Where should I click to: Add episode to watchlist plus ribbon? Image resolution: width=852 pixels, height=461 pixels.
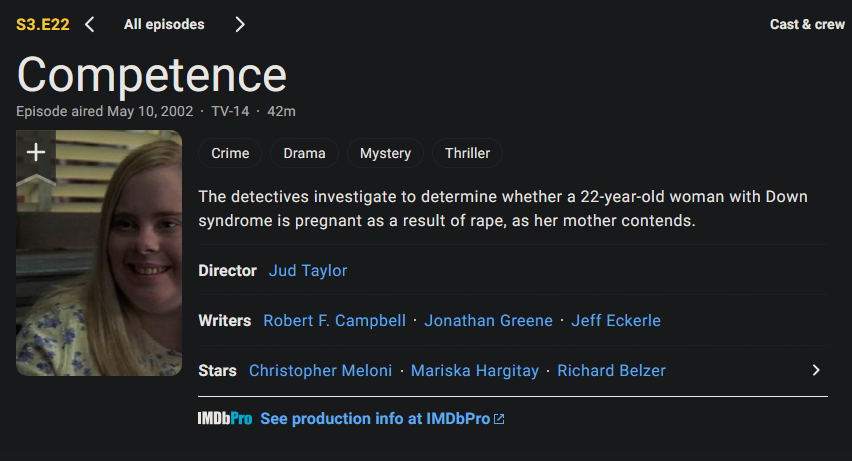coord(36,153)
